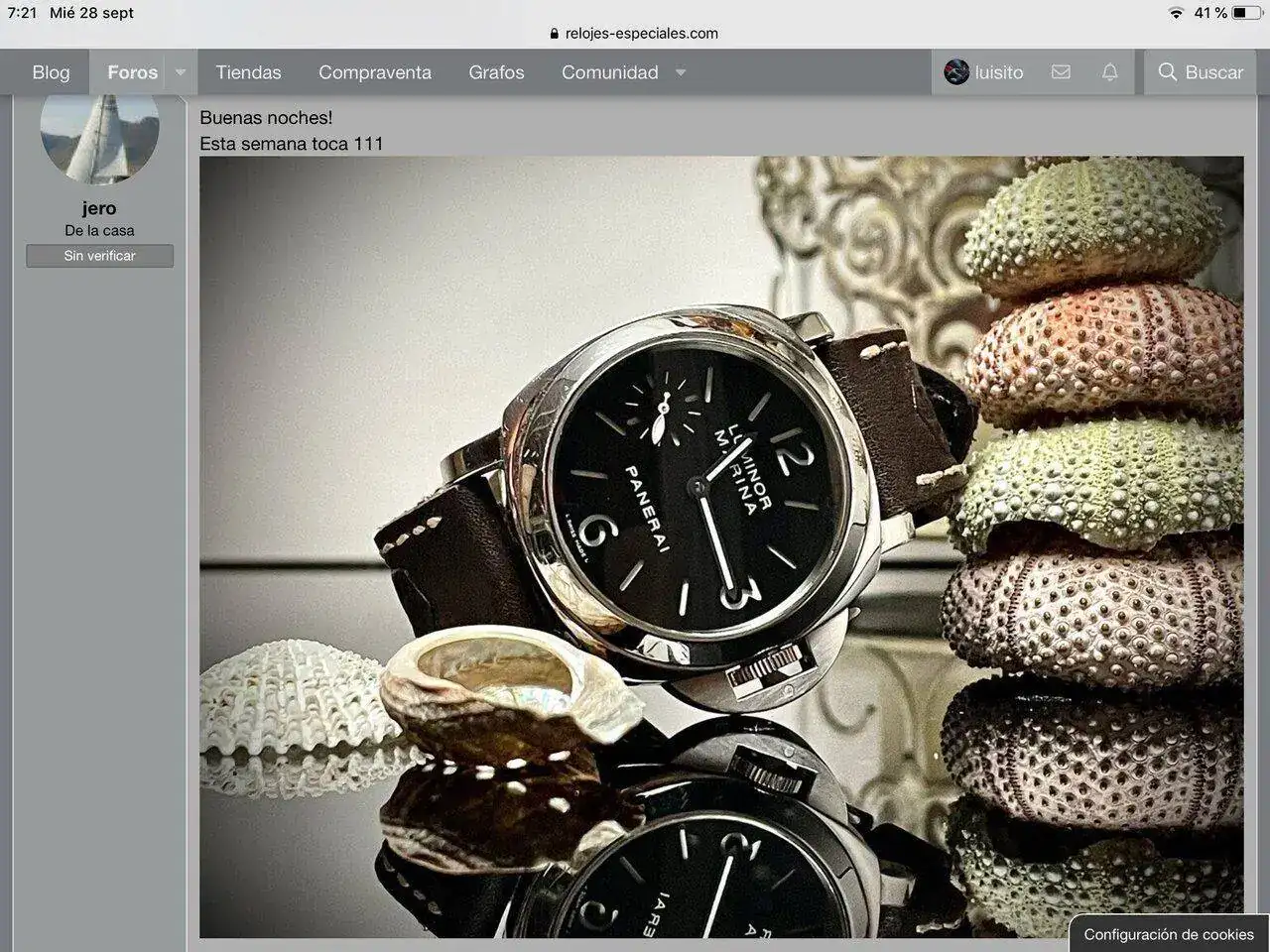Image resolution: width=1270 pixels, height=952 pixels.
Task: Click luisito's profile avatar icon
Action: 956,71
